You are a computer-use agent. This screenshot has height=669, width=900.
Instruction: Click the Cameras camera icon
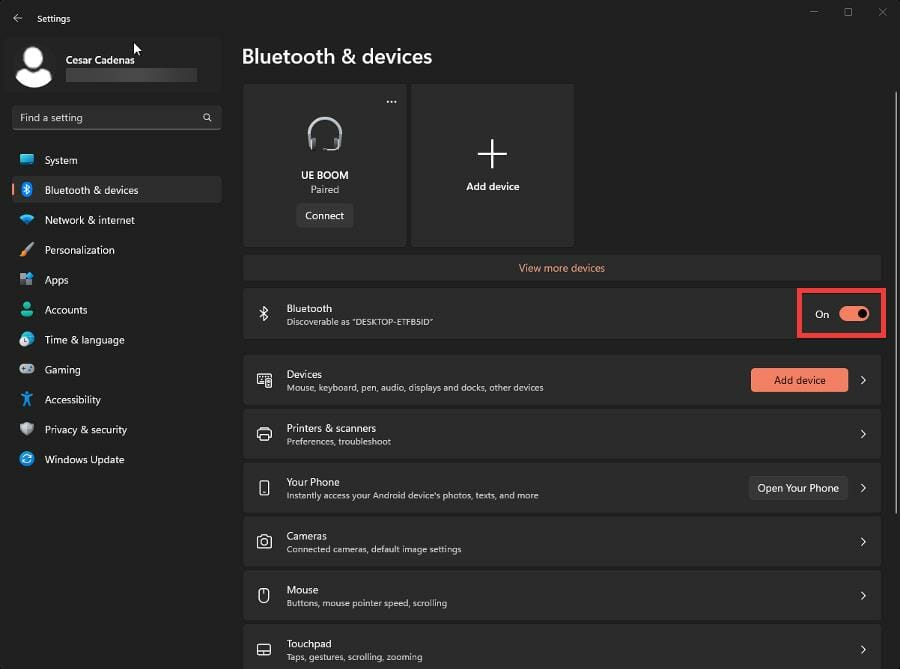[264, 542]
